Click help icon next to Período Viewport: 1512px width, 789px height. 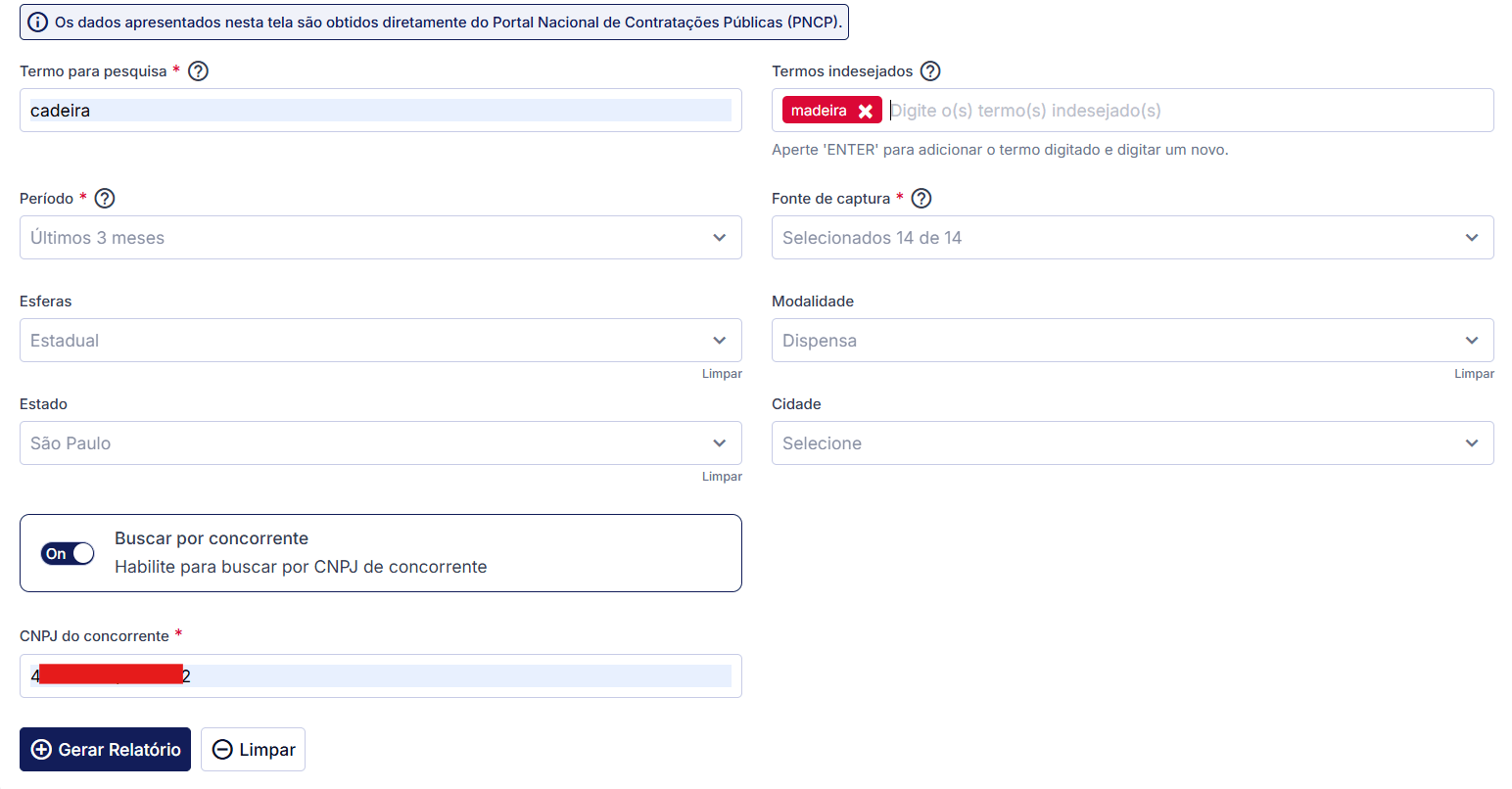click(x=105, y=199)
